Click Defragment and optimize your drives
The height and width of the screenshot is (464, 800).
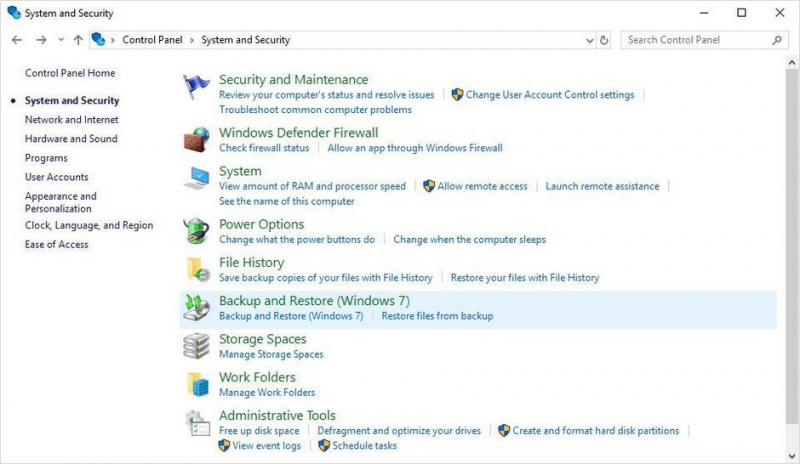tap(399, 430)
